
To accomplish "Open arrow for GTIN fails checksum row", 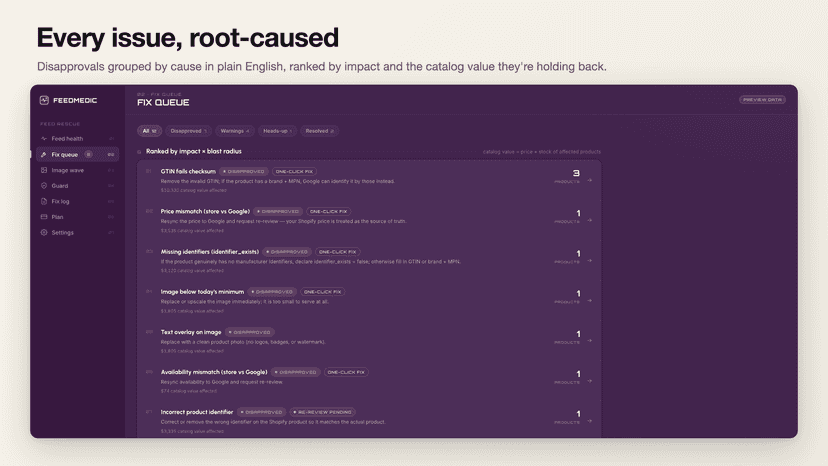I will point(590,180).
